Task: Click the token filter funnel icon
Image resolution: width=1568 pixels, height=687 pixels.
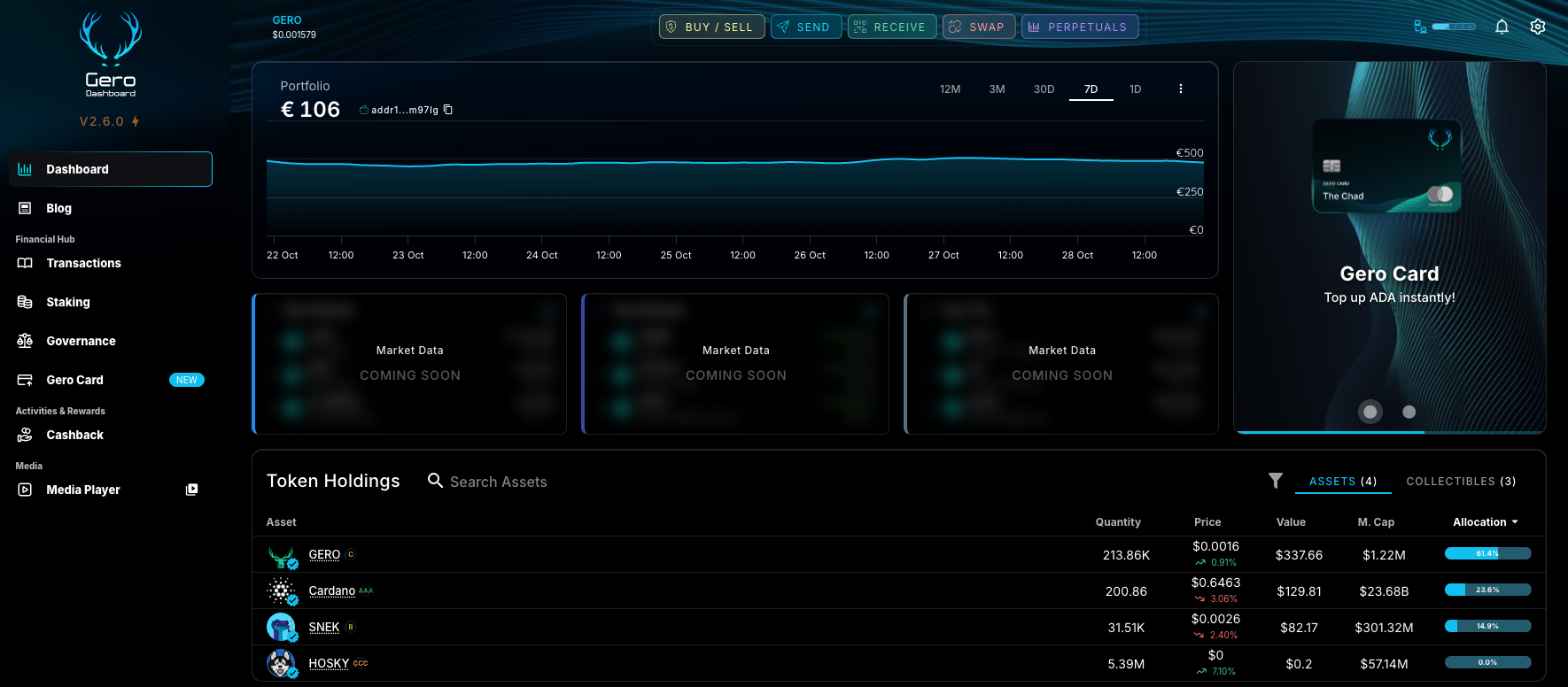Action: pyautogui.click(x=1275, y=481)
